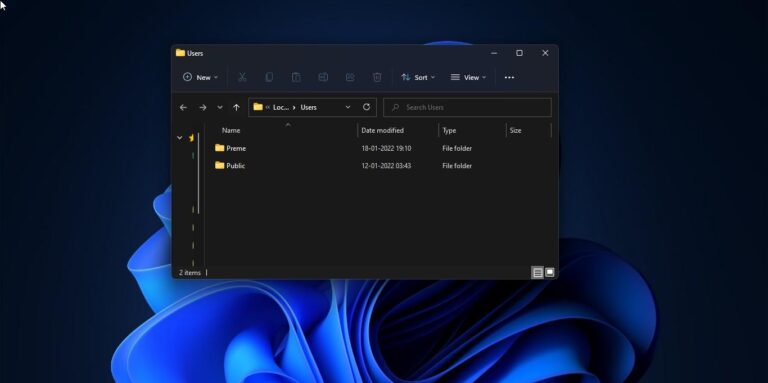Screen dimensions: 768x383
Task: Click the Paste clipboard icon
Action: coord(296,77)
